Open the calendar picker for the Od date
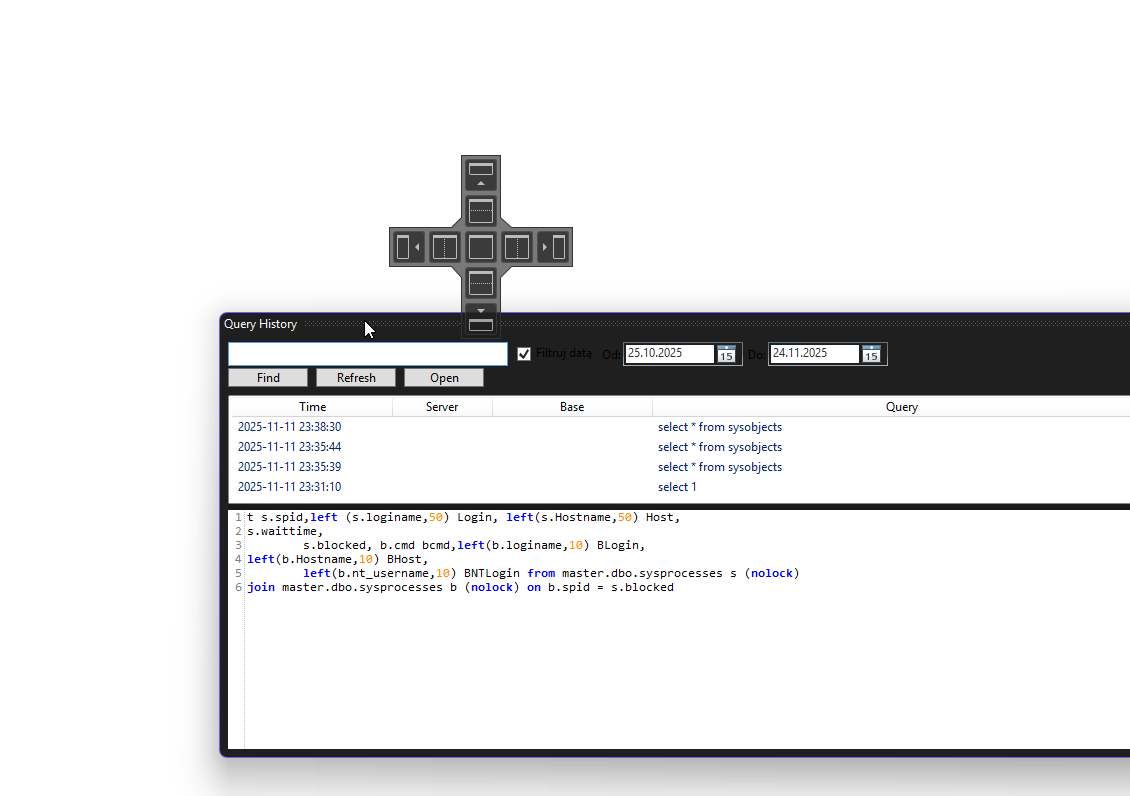Image resolution: width=1130 pixels, height=796 pixels. (726, 354)
